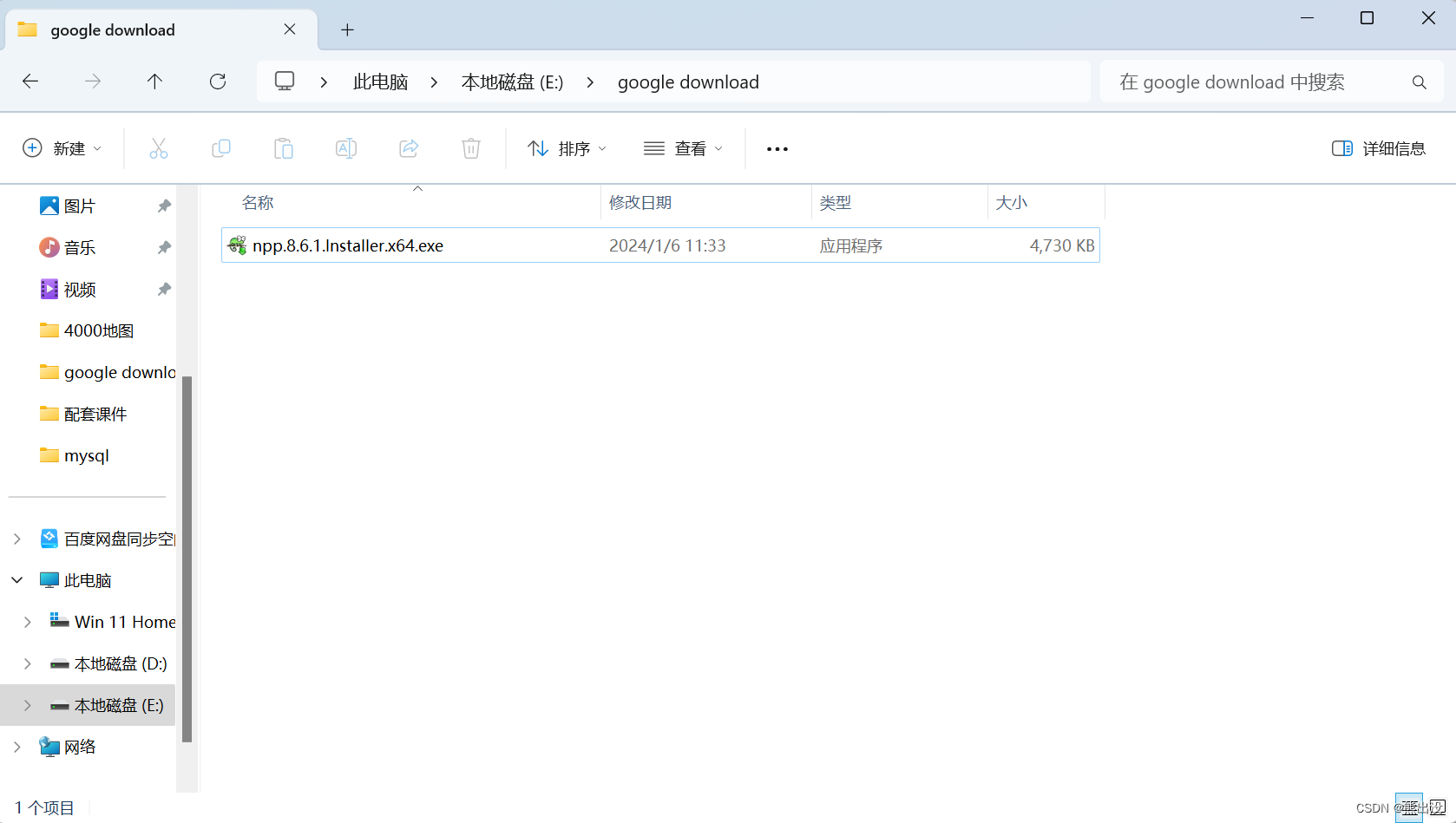Click the Delete trash bin icon
Screen dimensions: 1456x823
point(471,148)
